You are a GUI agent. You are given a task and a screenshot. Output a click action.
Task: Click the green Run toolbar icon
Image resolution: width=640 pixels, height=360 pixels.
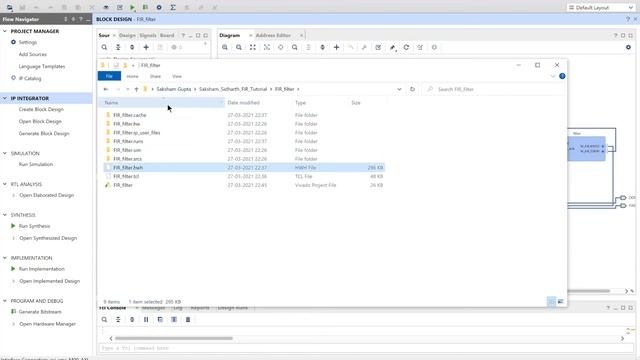coord(132,7)
